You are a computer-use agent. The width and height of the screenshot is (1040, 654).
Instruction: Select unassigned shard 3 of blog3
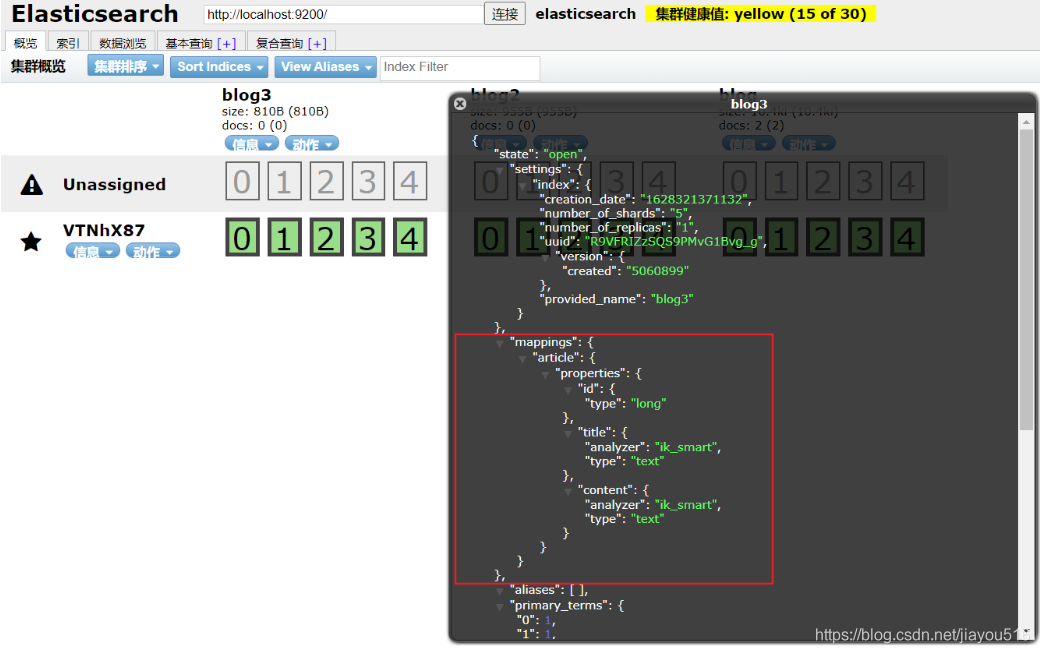(367, 182)
